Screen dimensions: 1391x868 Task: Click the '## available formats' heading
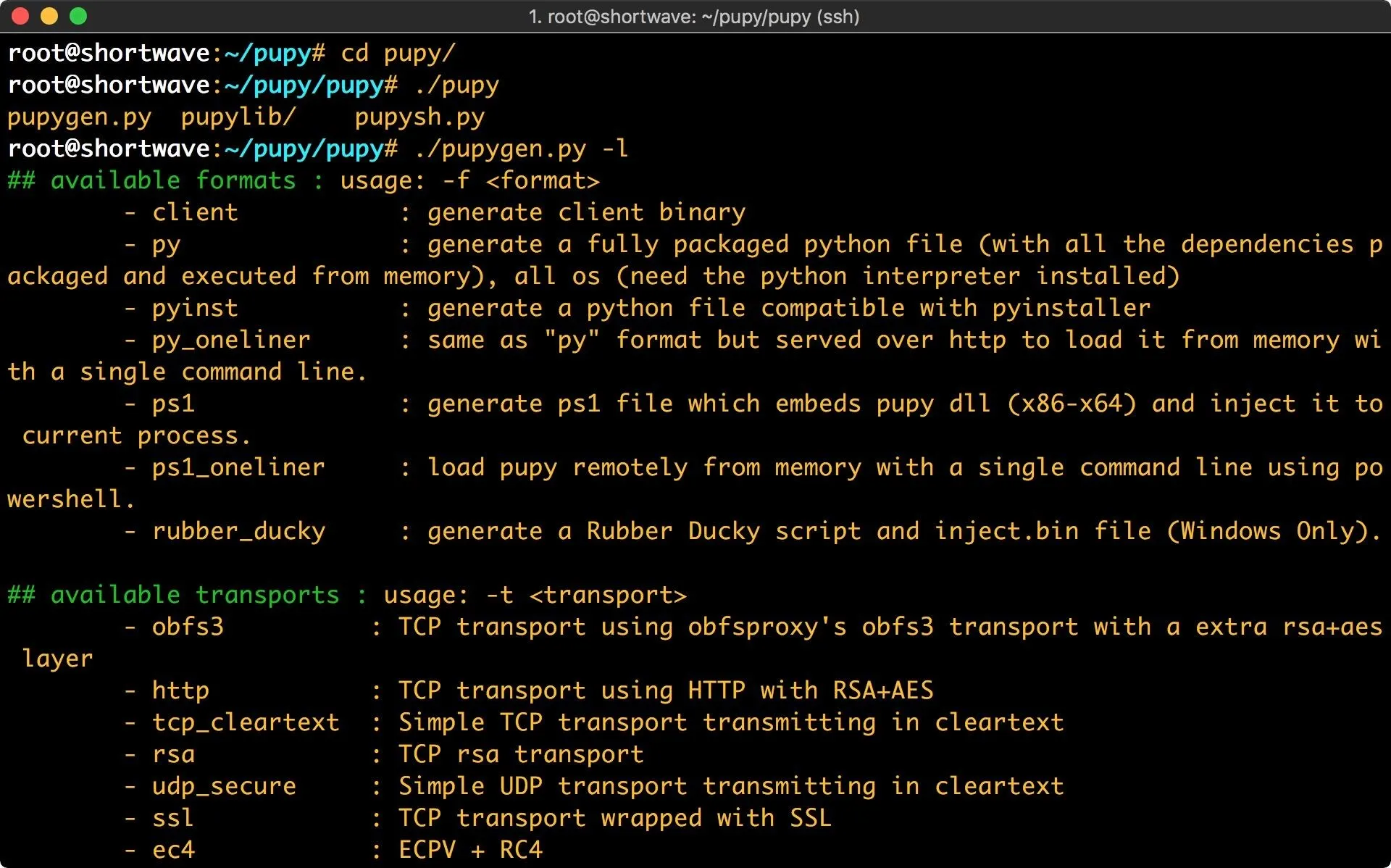[152, 180]
